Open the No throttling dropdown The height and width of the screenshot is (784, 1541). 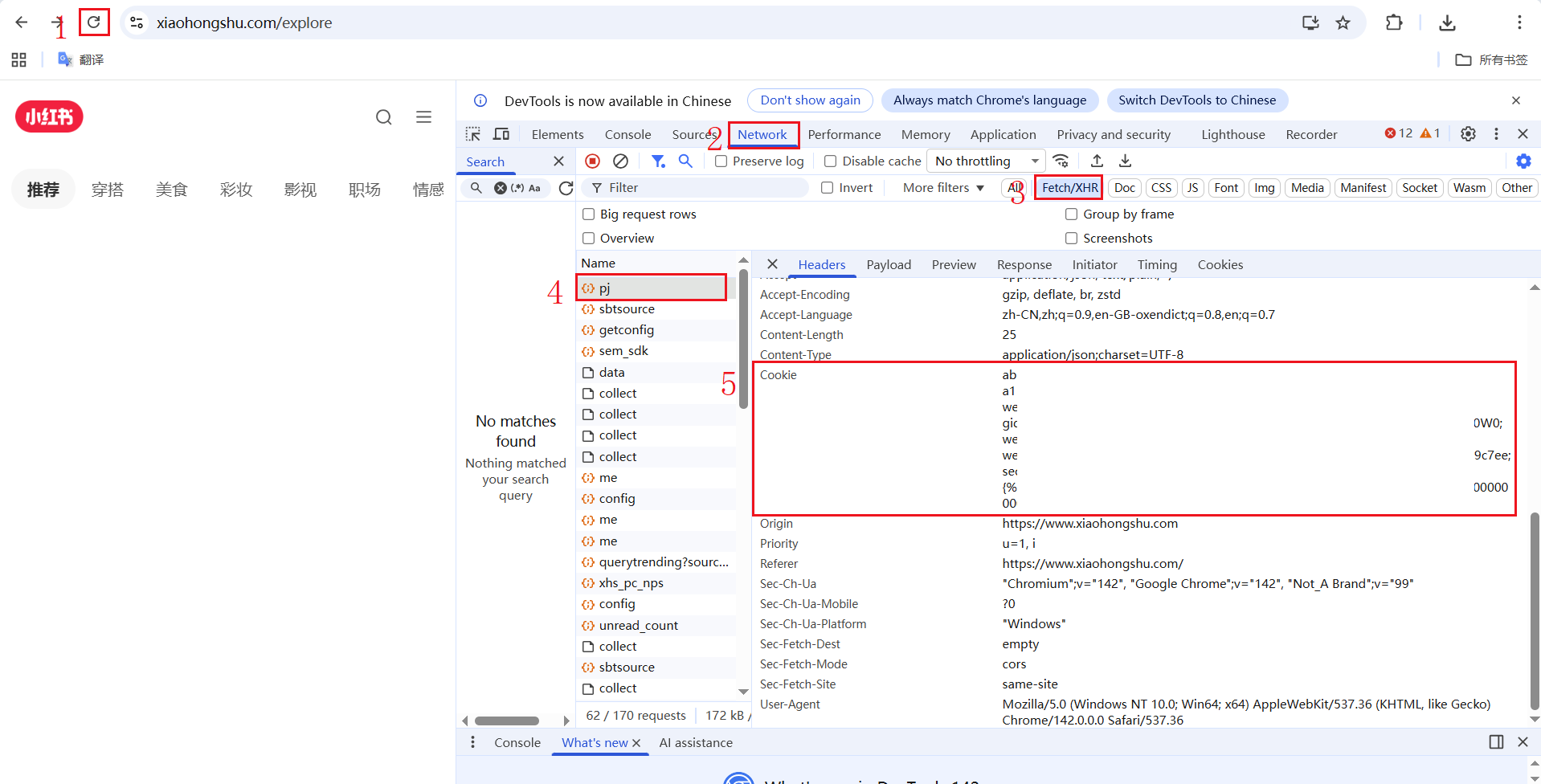point(986,161)
